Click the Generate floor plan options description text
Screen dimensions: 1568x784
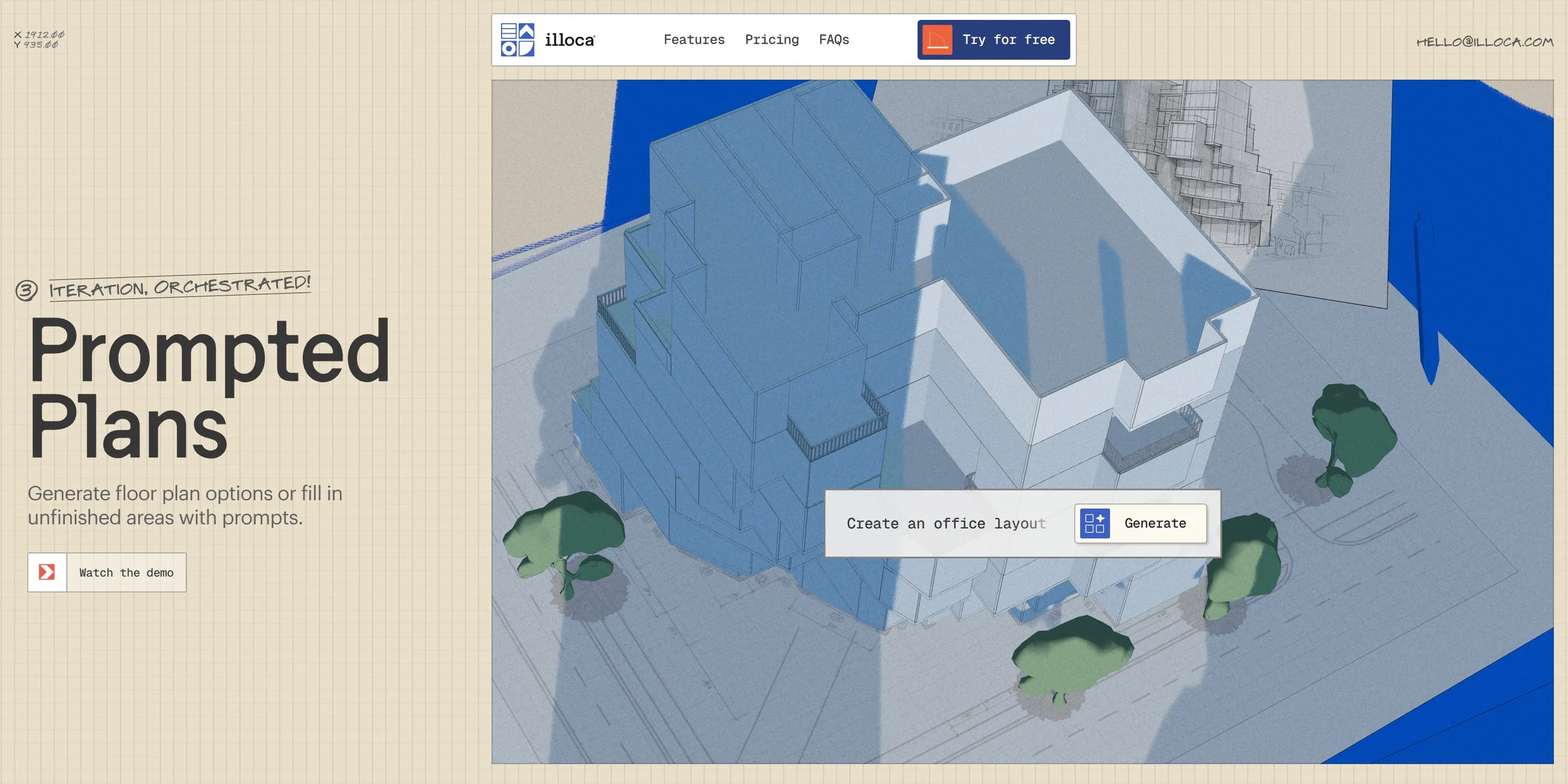pyautogui.click(x=185, y=505)
